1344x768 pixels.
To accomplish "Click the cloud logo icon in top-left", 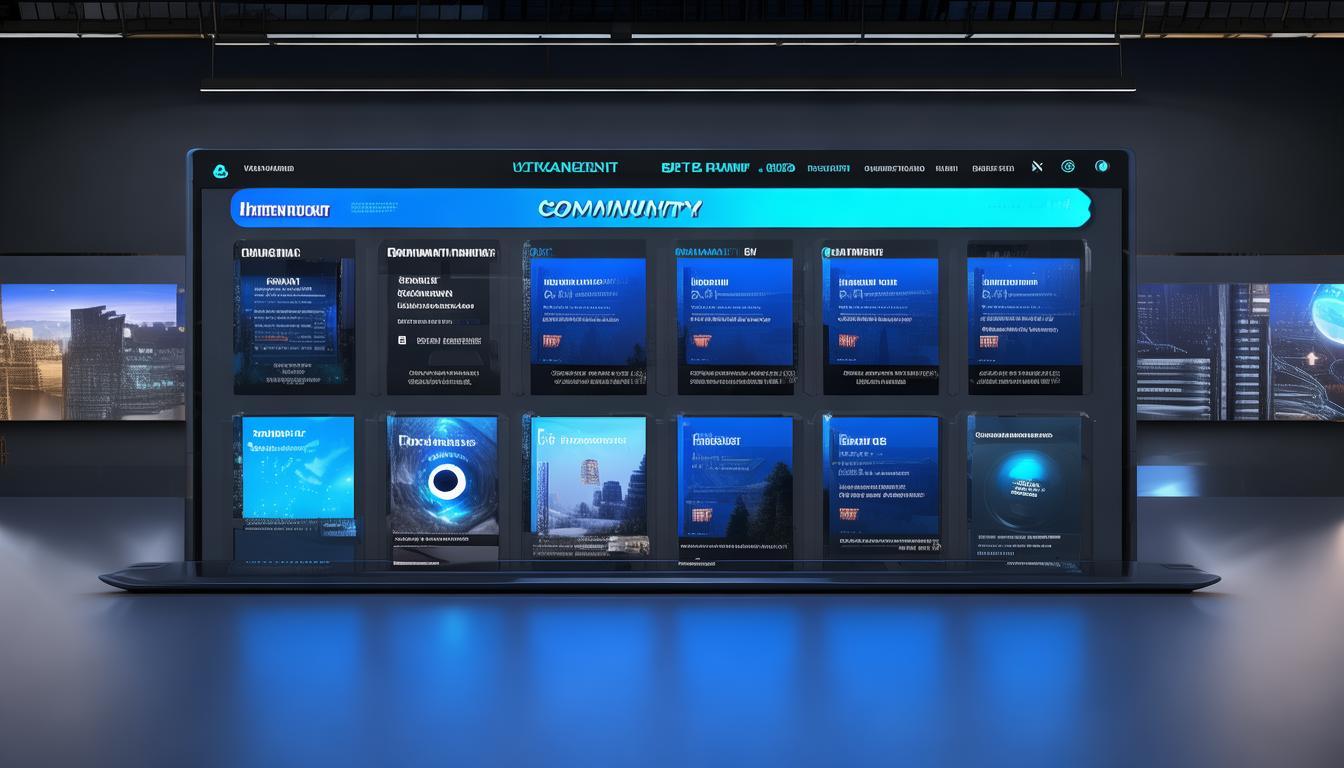I will point(220,171).
